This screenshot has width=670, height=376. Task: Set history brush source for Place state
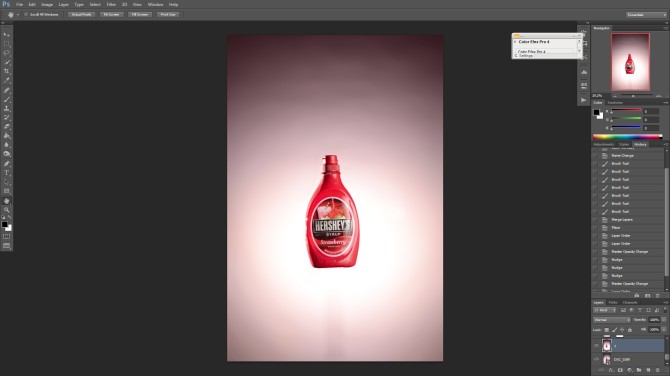tap(596, 228)
